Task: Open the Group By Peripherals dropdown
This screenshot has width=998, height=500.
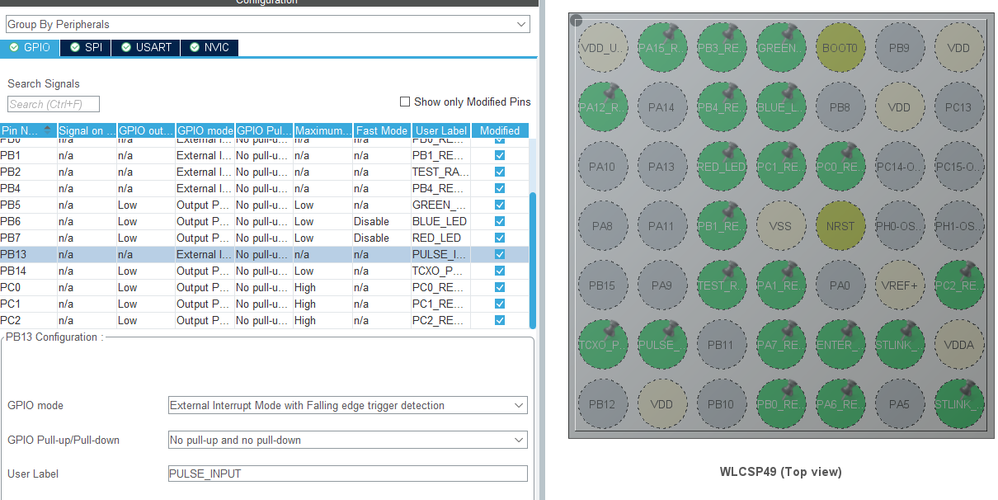Action: tap(267, 24)
